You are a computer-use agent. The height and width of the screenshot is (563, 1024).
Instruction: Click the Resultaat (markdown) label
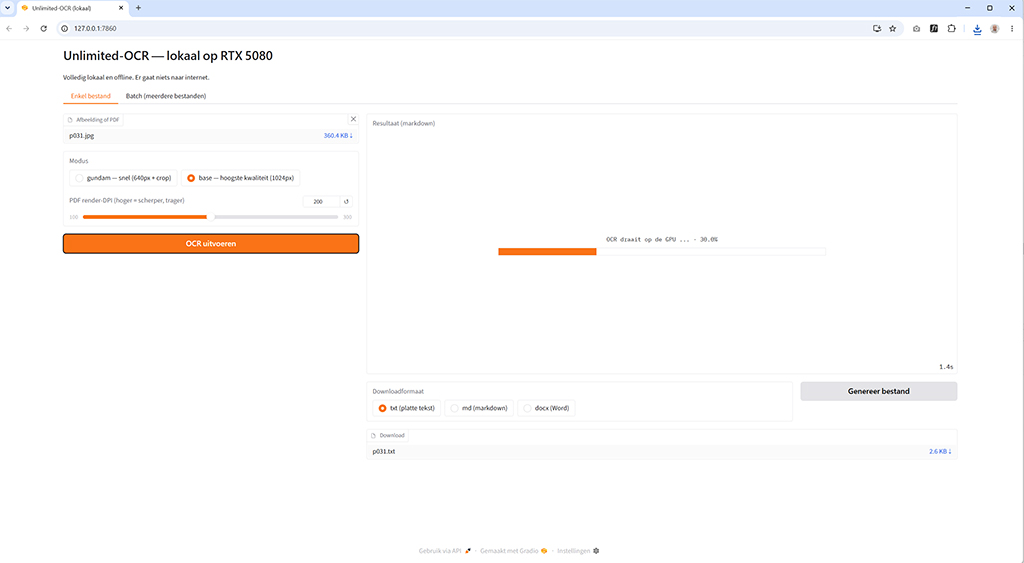click(x=404, y=123)
